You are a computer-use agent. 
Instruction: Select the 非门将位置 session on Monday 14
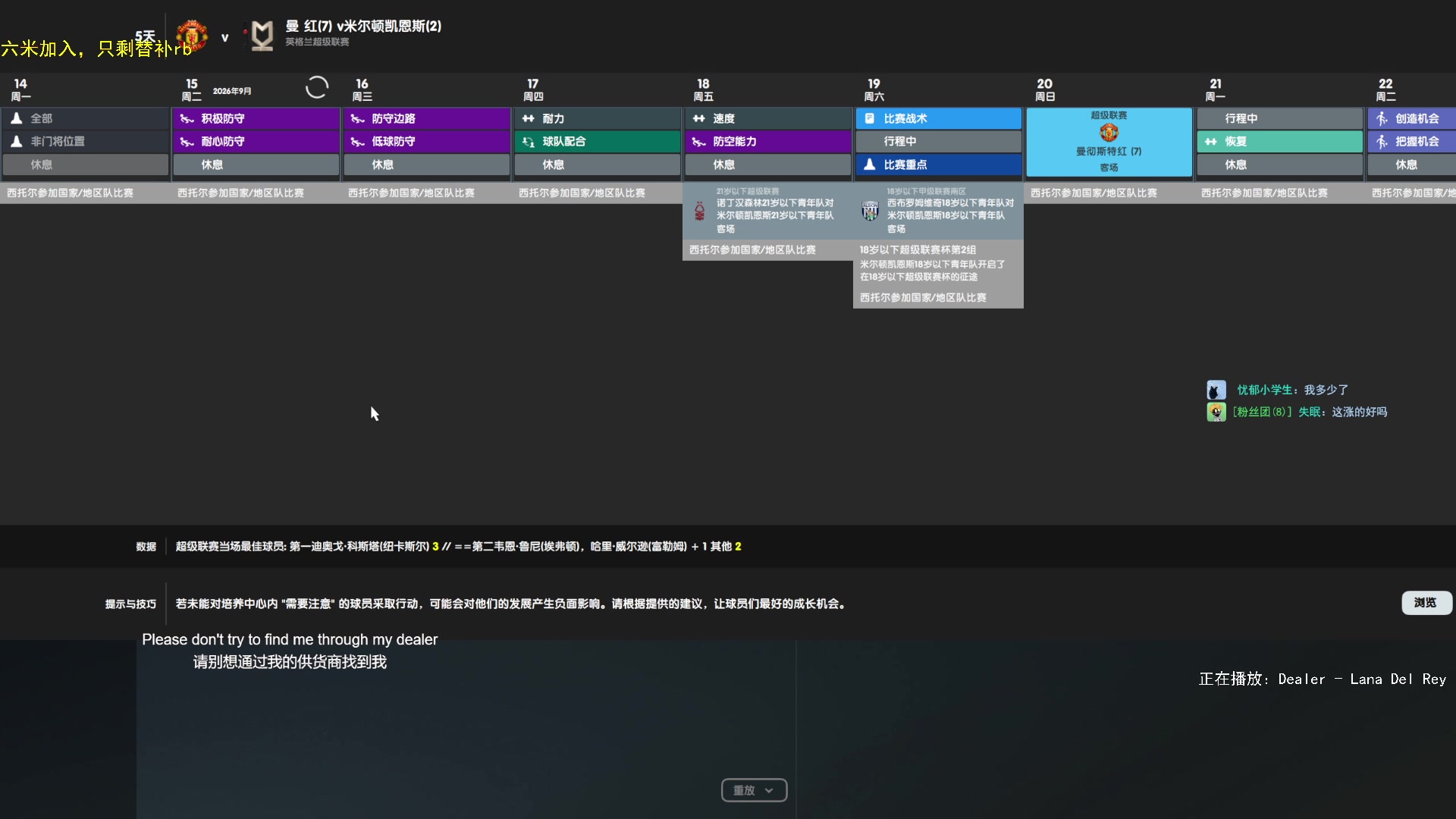(85, 141)
